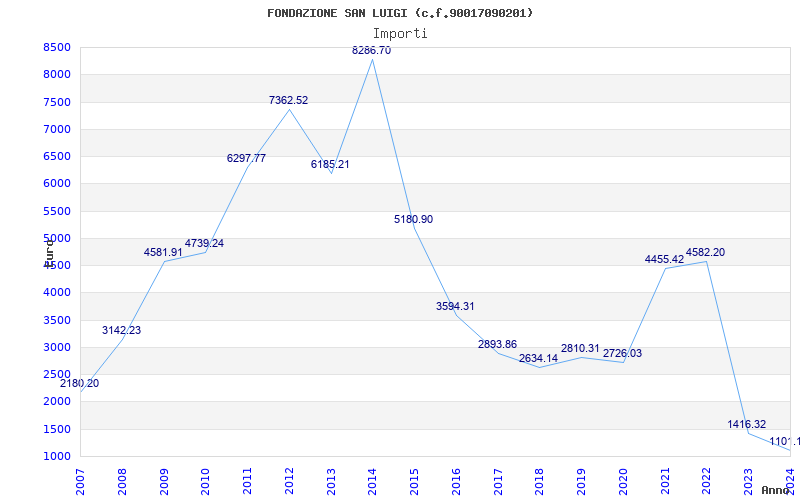Click the 2634.14 value label
The width and height of the screenshot is (800, 500).
tap(538, 358)
